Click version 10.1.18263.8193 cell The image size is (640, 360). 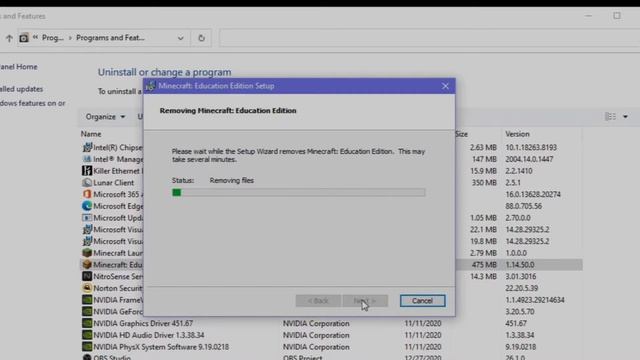click(x=531, y=147)
